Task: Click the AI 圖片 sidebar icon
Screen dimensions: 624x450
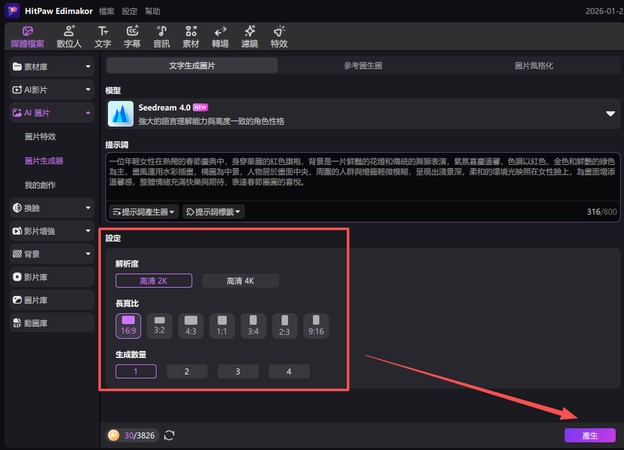Action: pyautogui.click(x=17, y=113)
